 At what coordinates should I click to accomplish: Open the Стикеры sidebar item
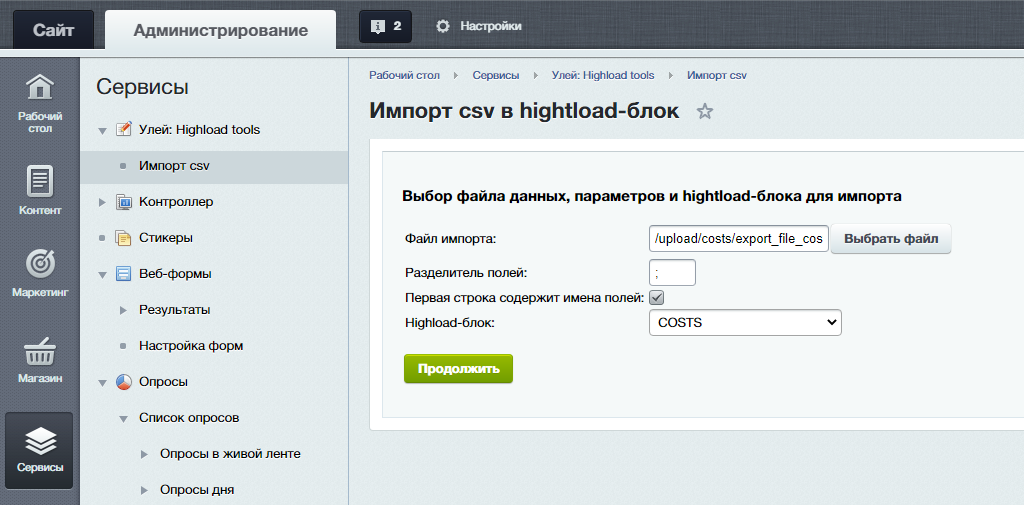point(166,238)
